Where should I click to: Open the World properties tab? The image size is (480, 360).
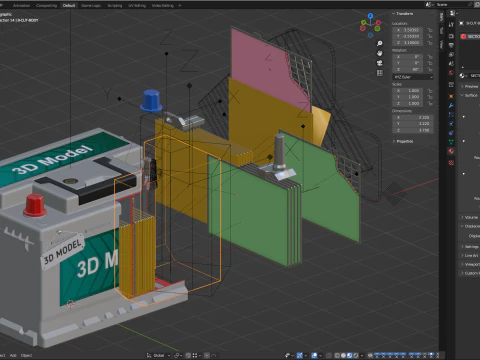point(451,73)
